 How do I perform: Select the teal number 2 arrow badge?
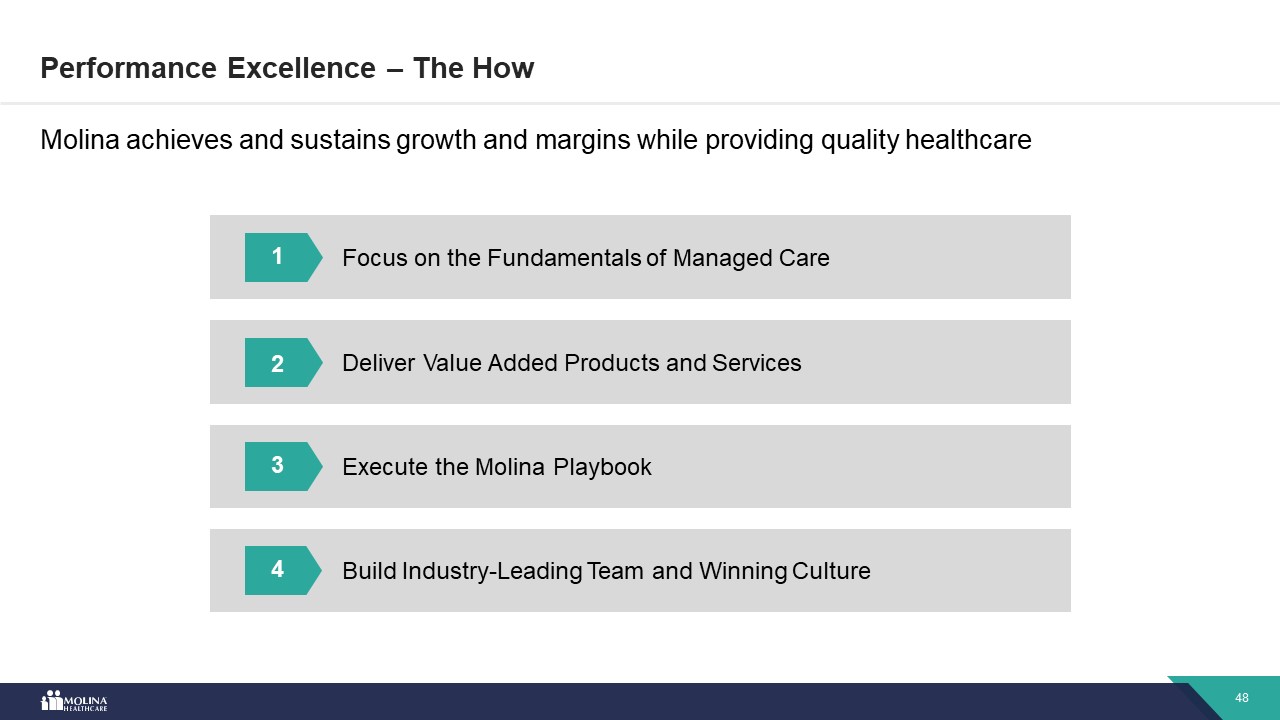pyautogui.click(x=281, y=362)
